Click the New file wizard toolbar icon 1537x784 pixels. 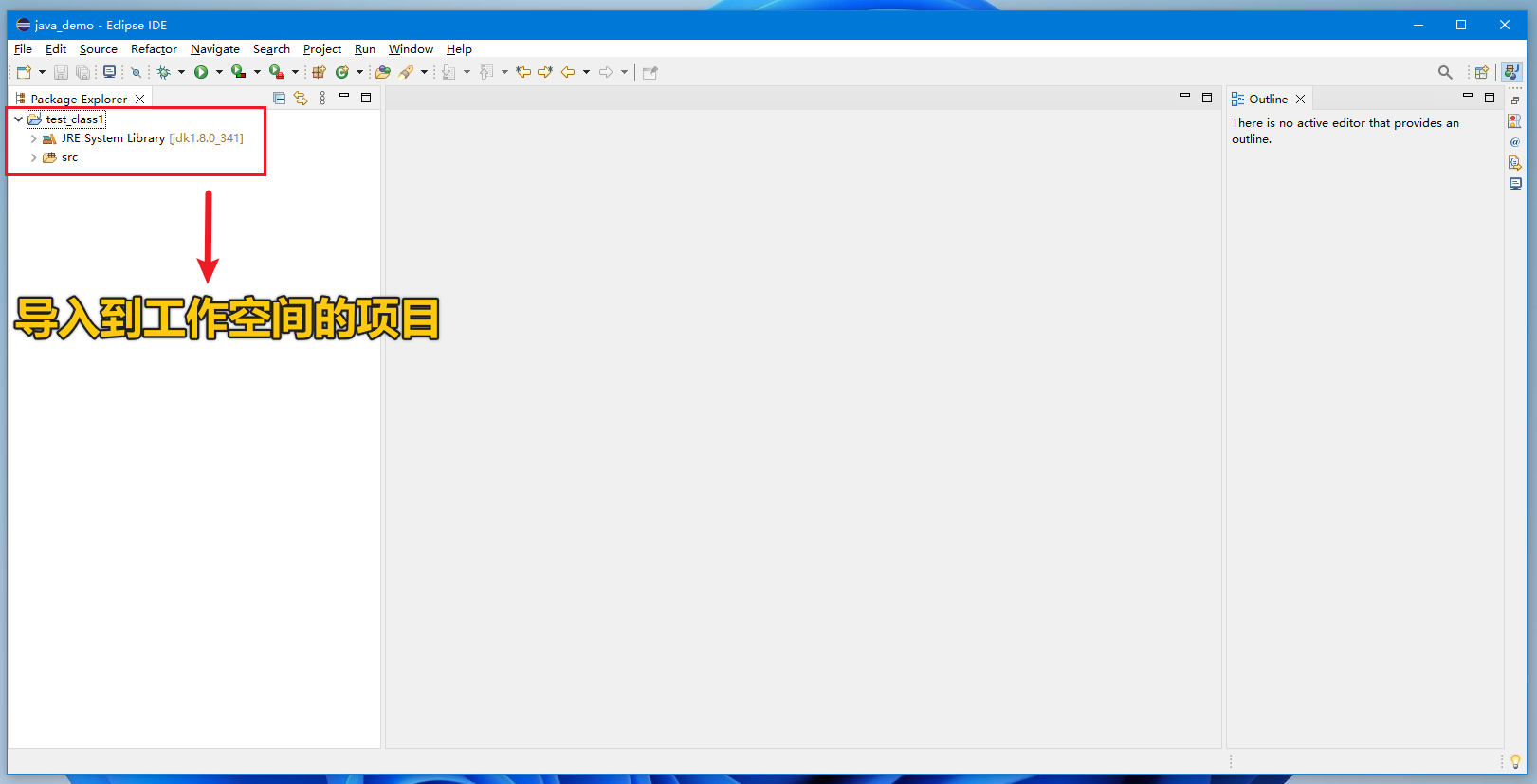25,72
